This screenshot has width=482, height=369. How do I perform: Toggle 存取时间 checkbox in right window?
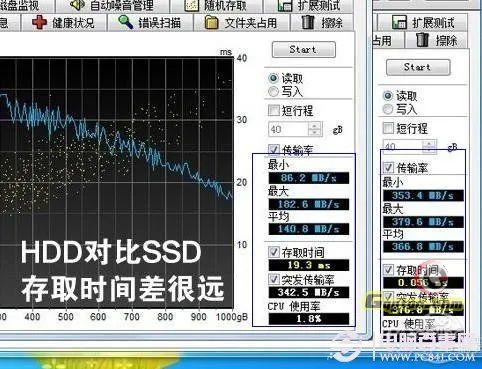coord(388,270)
